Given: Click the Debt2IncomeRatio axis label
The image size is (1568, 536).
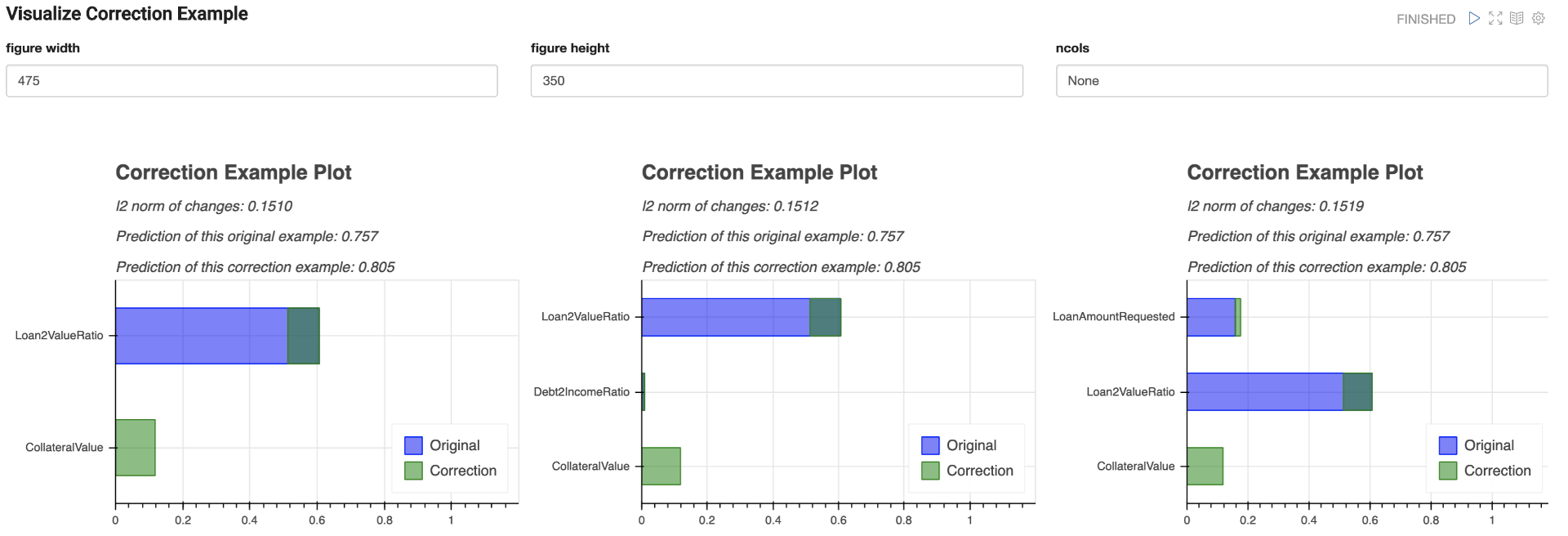Looking at the screenshot, I should point(583,391).
